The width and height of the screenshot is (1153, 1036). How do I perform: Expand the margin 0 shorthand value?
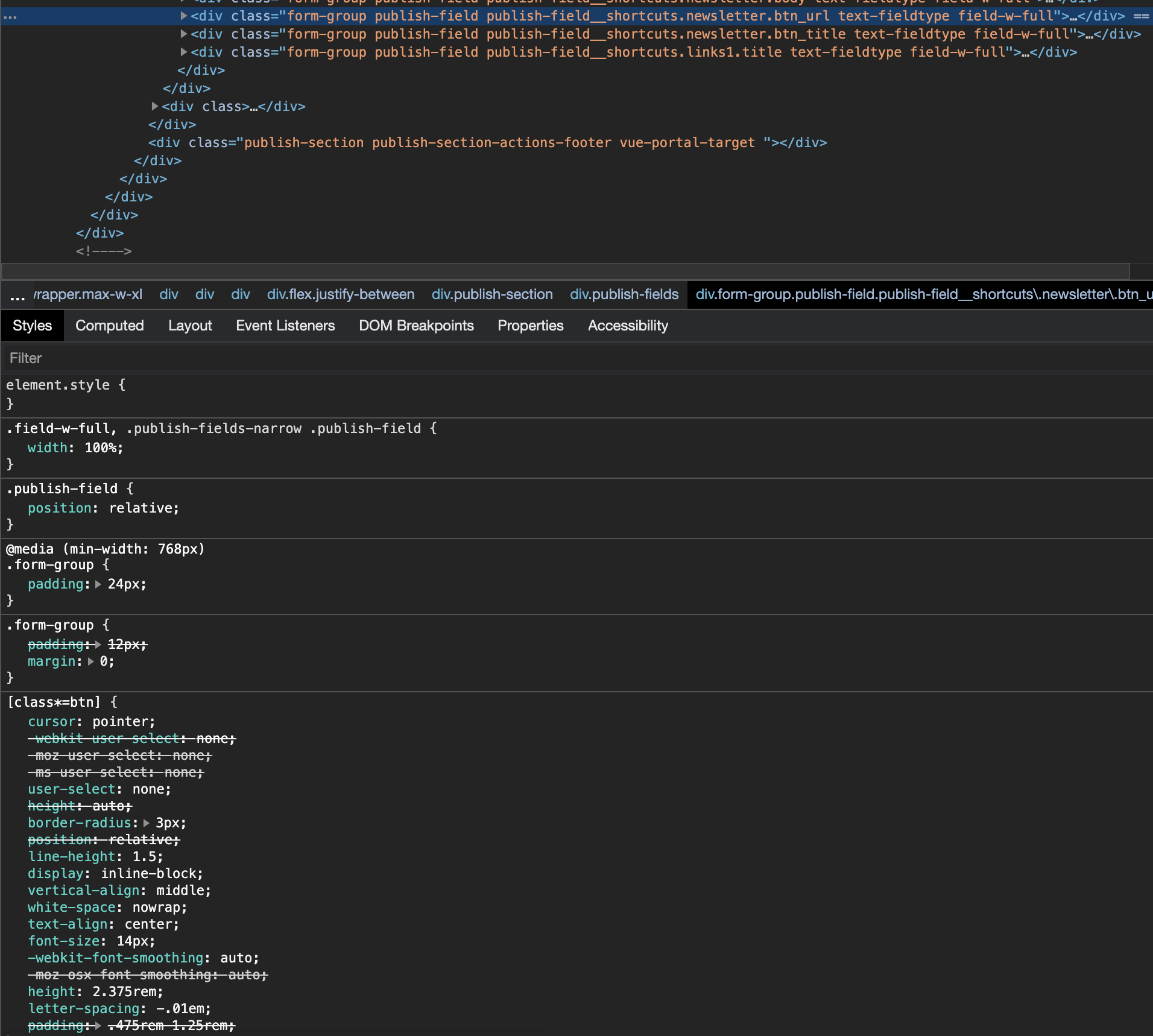point(92,661)
